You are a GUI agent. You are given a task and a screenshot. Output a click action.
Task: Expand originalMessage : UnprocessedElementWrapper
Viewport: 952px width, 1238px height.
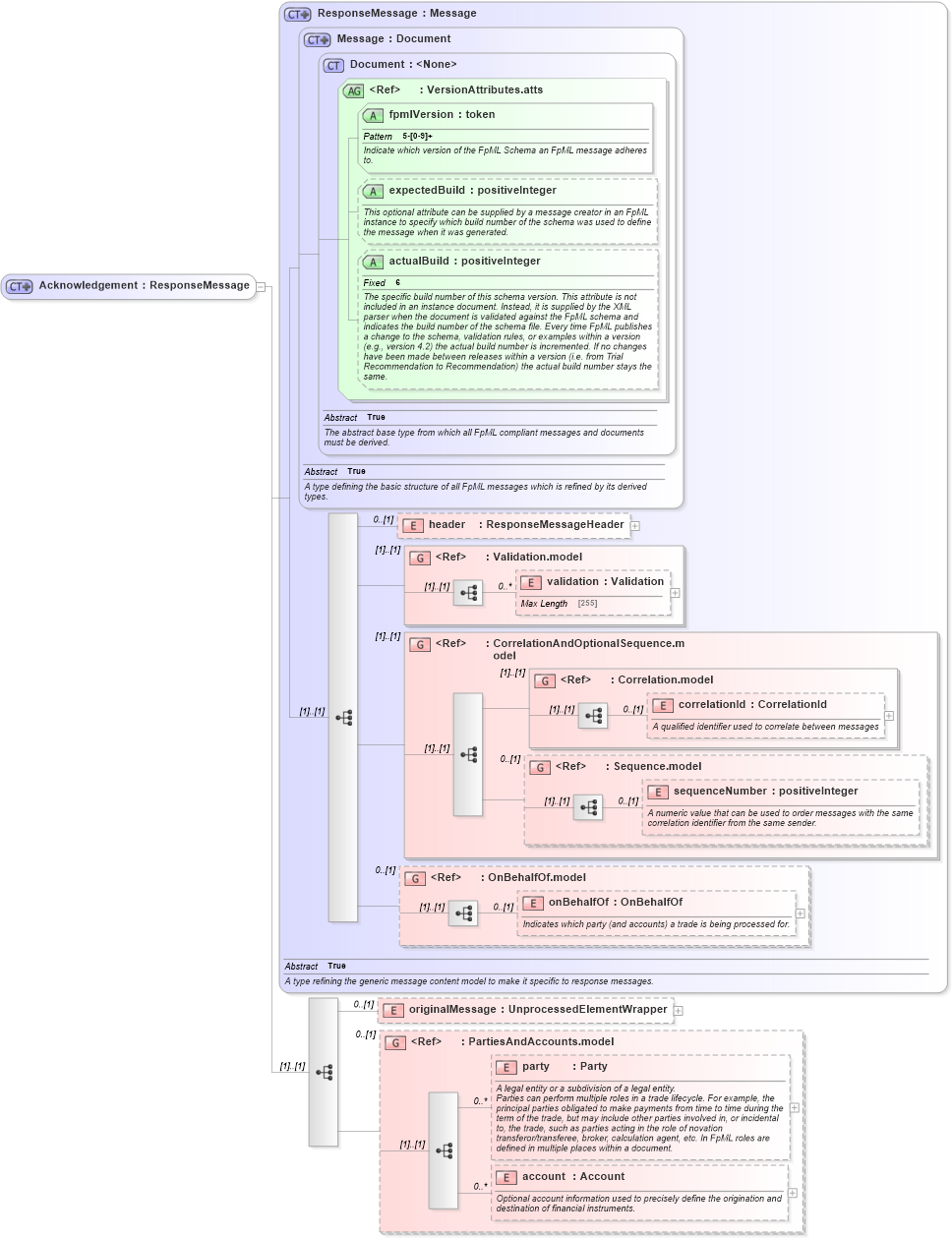pyautogui.click(x=679, y=1011)
